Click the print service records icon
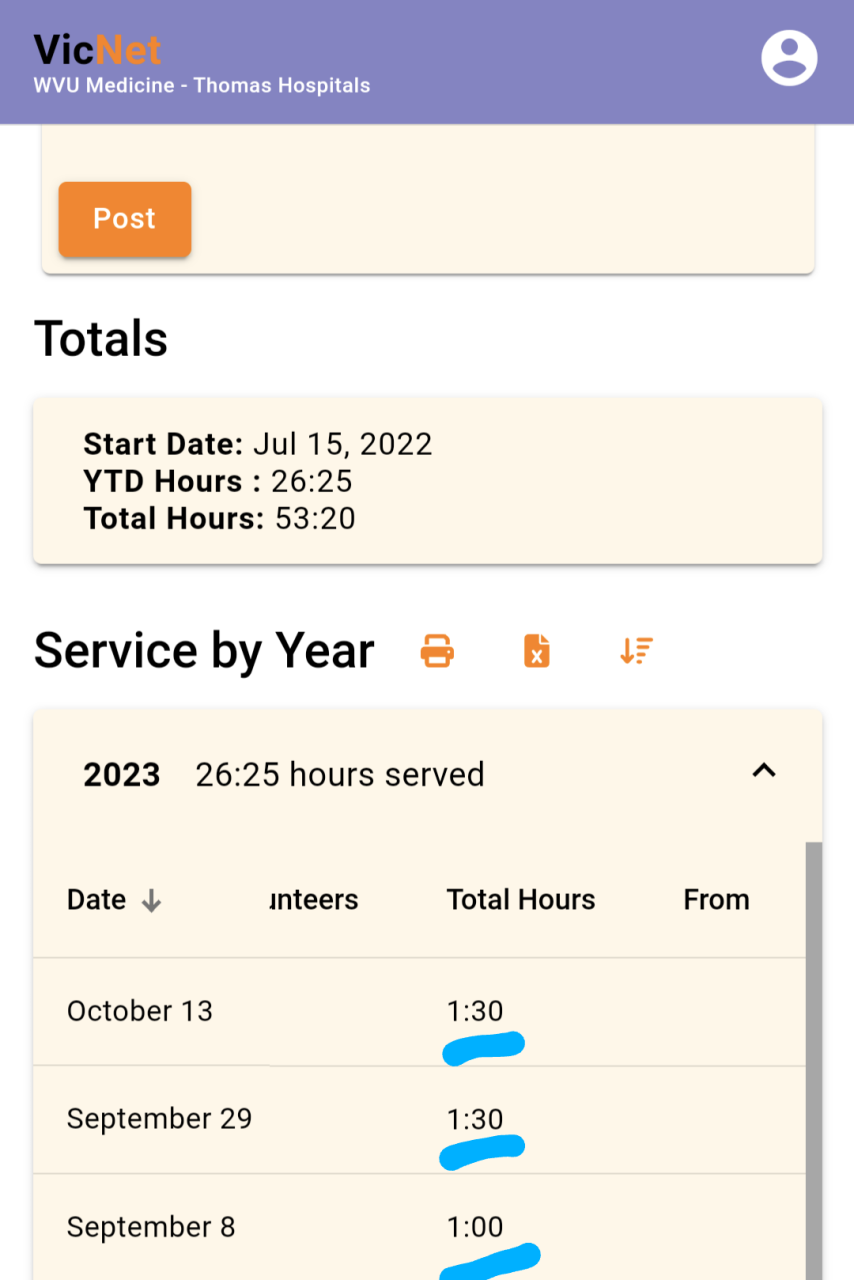854x1280 pixels. click(x=437, y=651)
